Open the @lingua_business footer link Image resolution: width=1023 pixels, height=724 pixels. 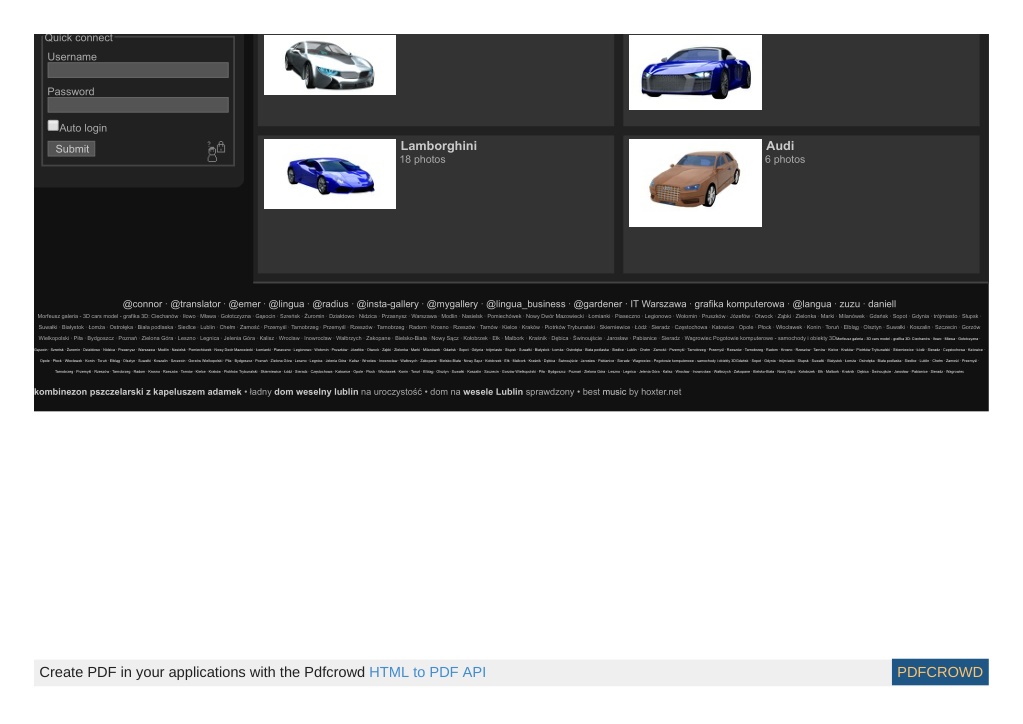pos(526,304)
